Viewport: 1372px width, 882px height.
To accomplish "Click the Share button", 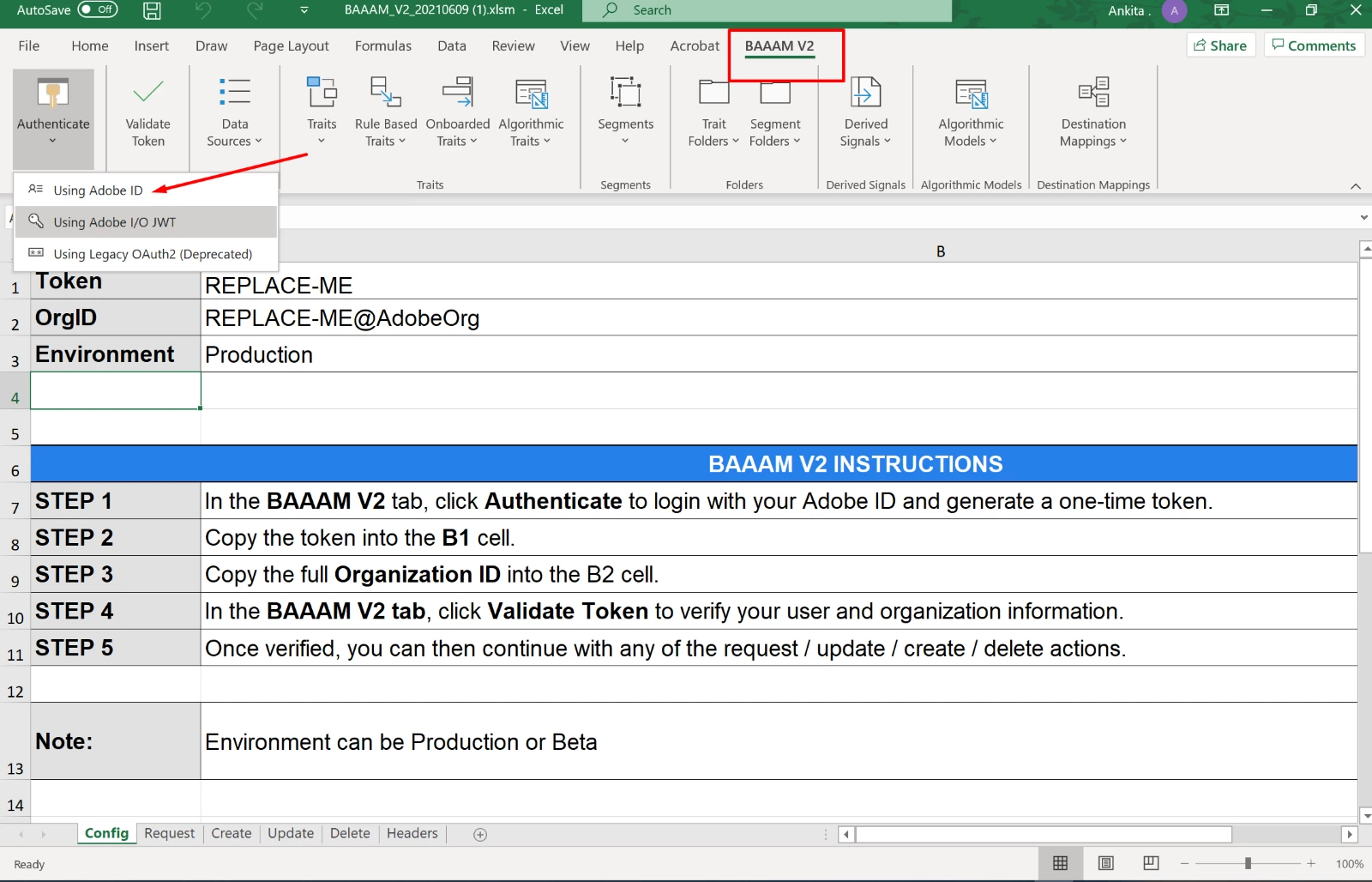I will coord(1221,45).
